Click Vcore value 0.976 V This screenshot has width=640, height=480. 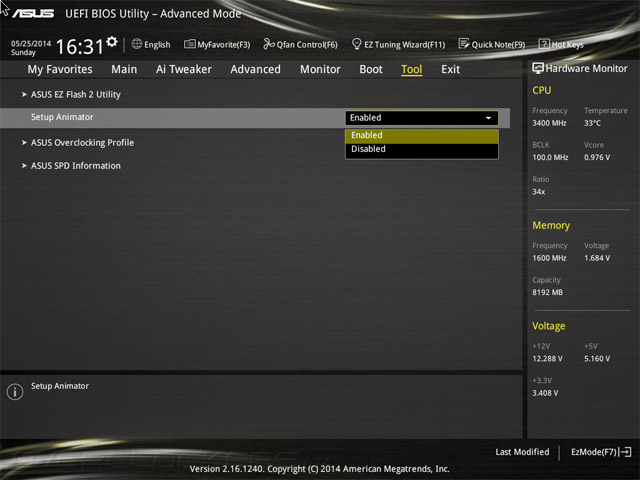(597, 157)
